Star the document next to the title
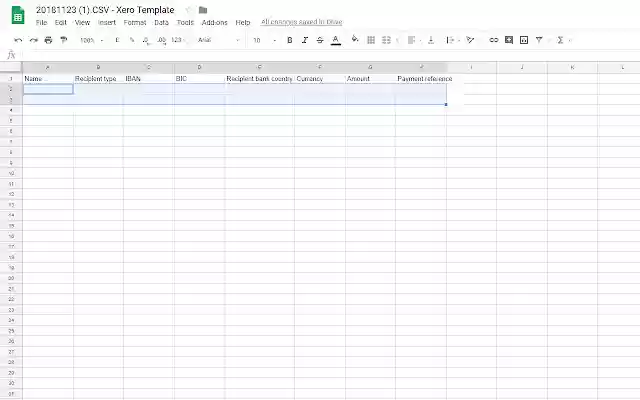The width and height of the screenshot is (640, 400). [188, 10]
